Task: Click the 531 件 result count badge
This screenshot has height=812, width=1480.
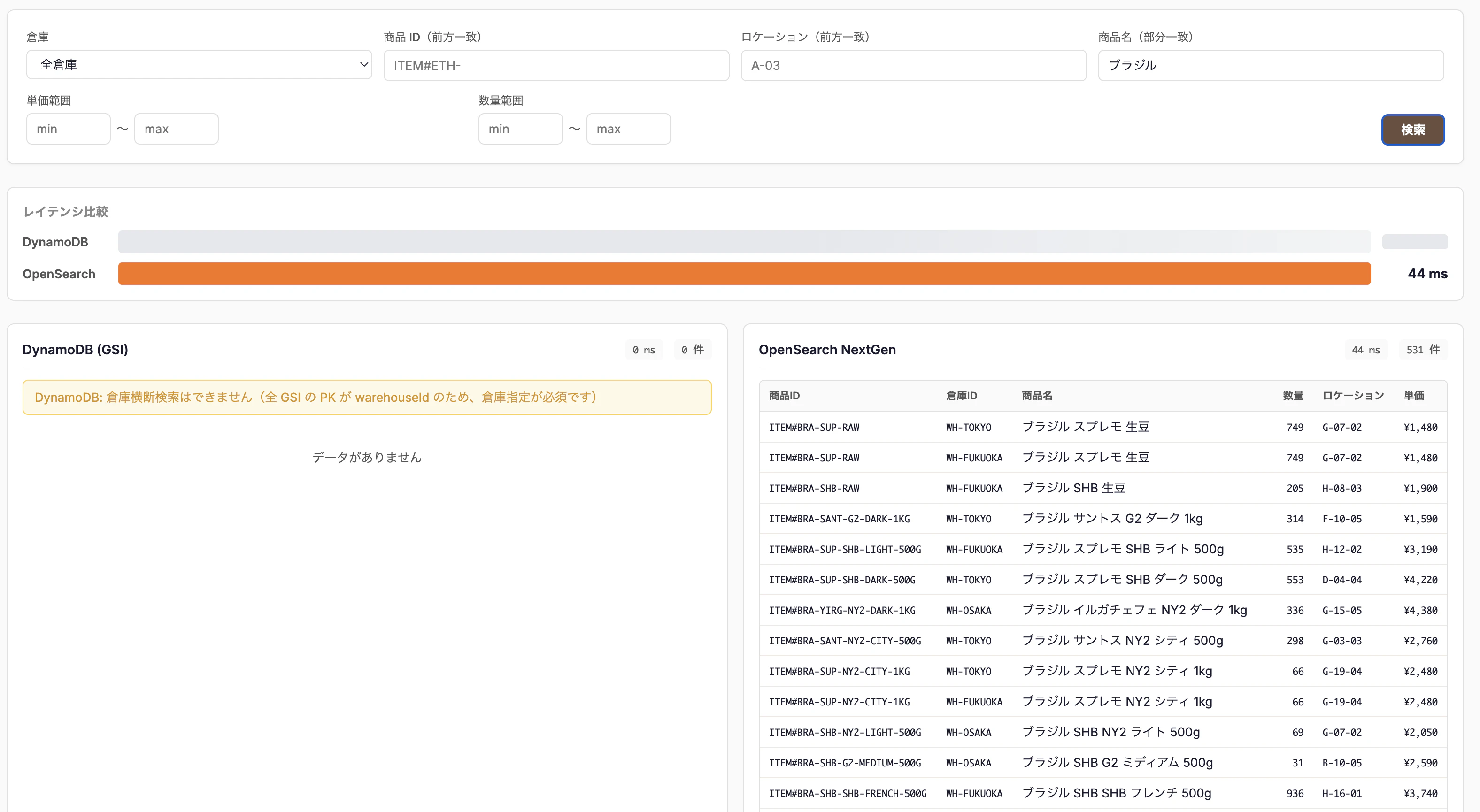Action: tap(1423, 350)
